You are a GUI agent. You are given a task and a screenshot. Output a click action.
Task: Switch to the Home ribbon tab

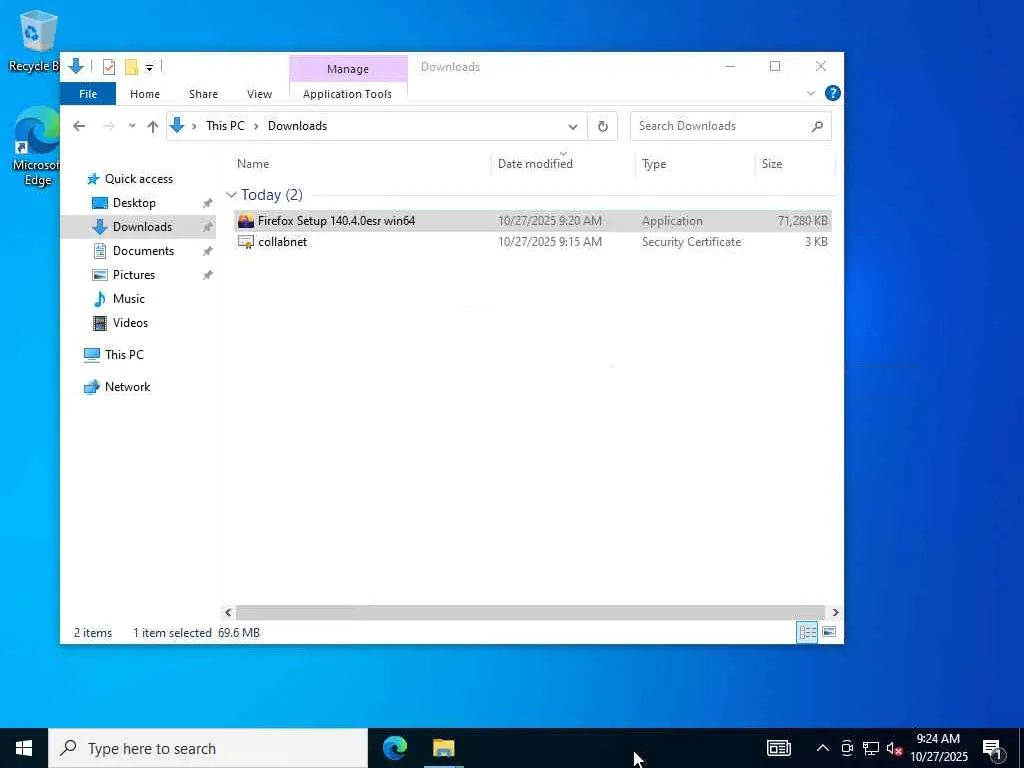(x=145, y=94)
